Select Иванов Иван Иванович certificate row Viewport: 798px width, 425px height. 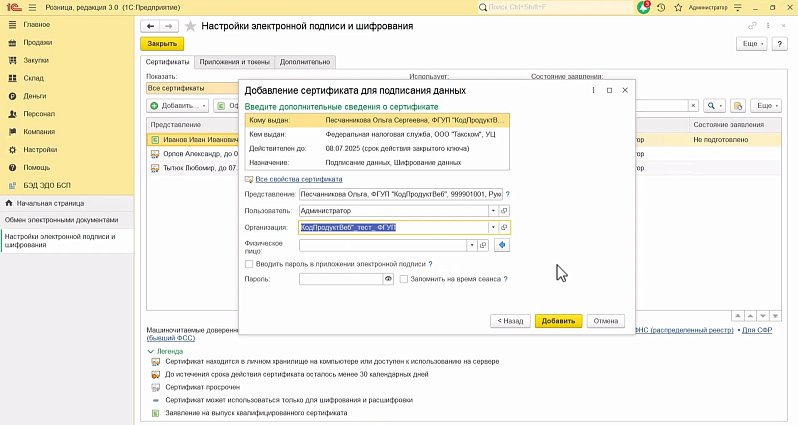[x=193, y=139]
